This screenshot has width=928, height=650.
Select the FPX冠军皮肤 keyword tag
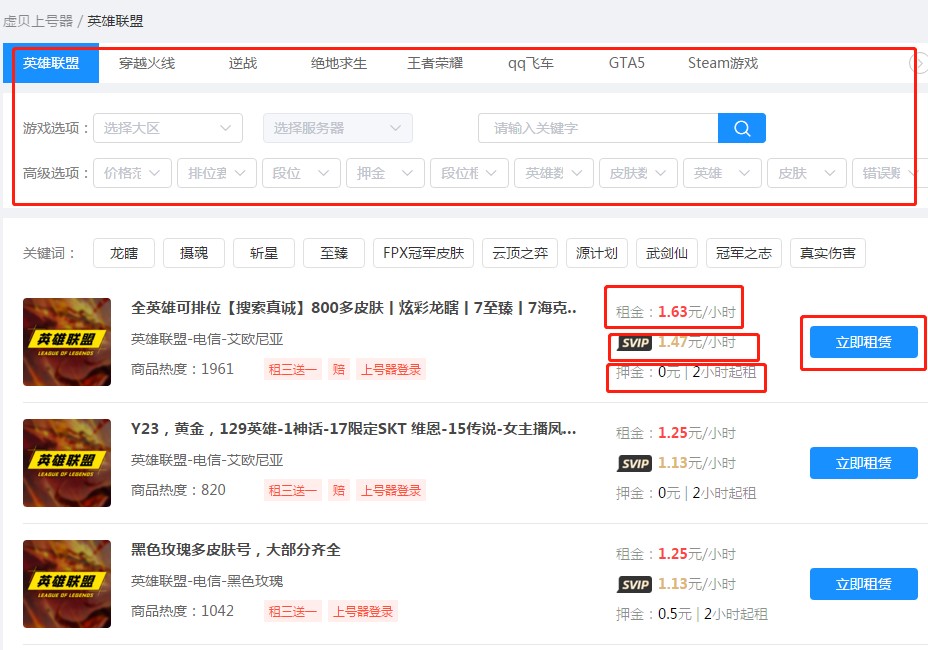423,253
